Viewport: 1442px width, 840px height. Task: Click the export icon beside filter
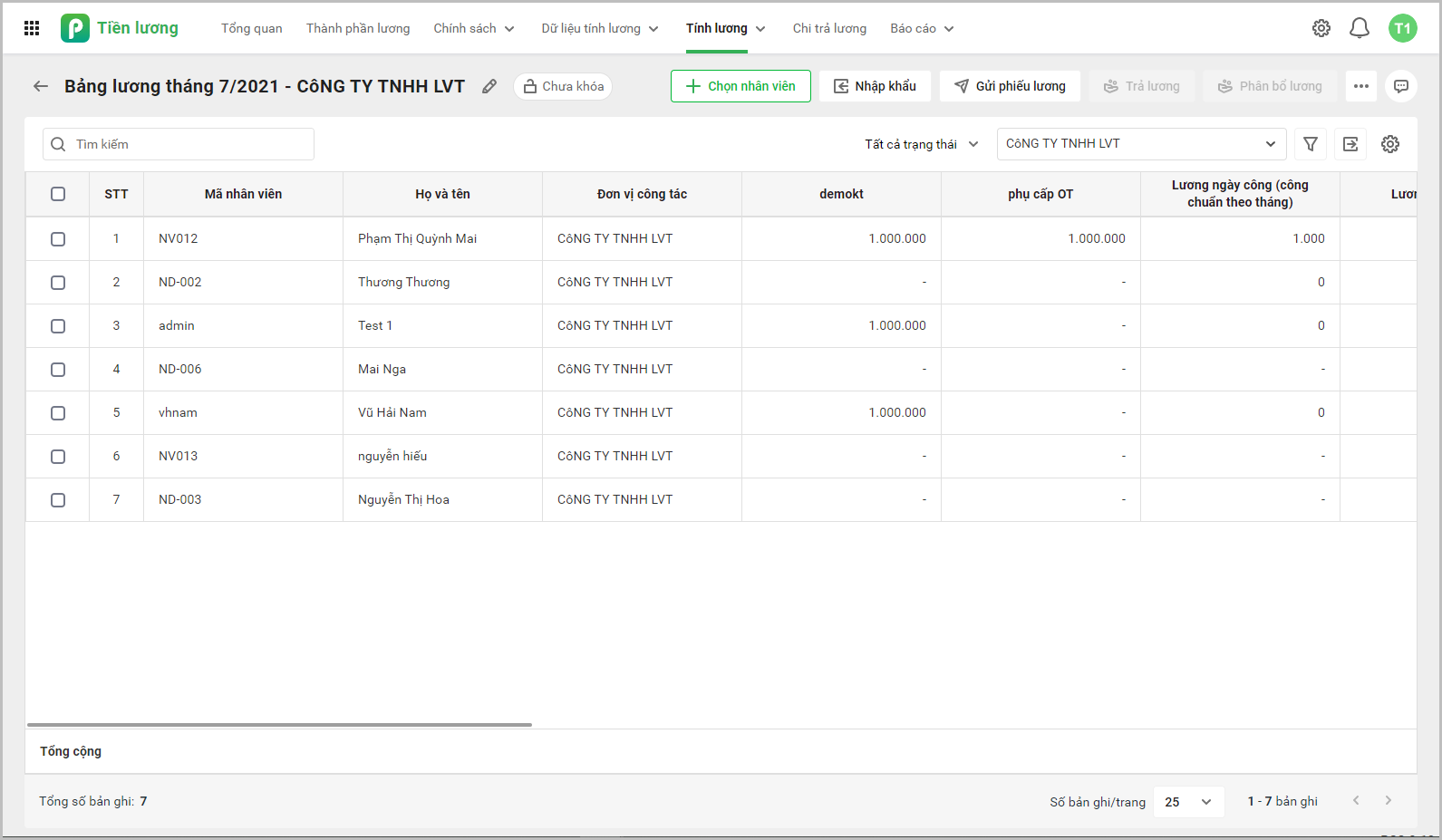tap(1350, 144)
